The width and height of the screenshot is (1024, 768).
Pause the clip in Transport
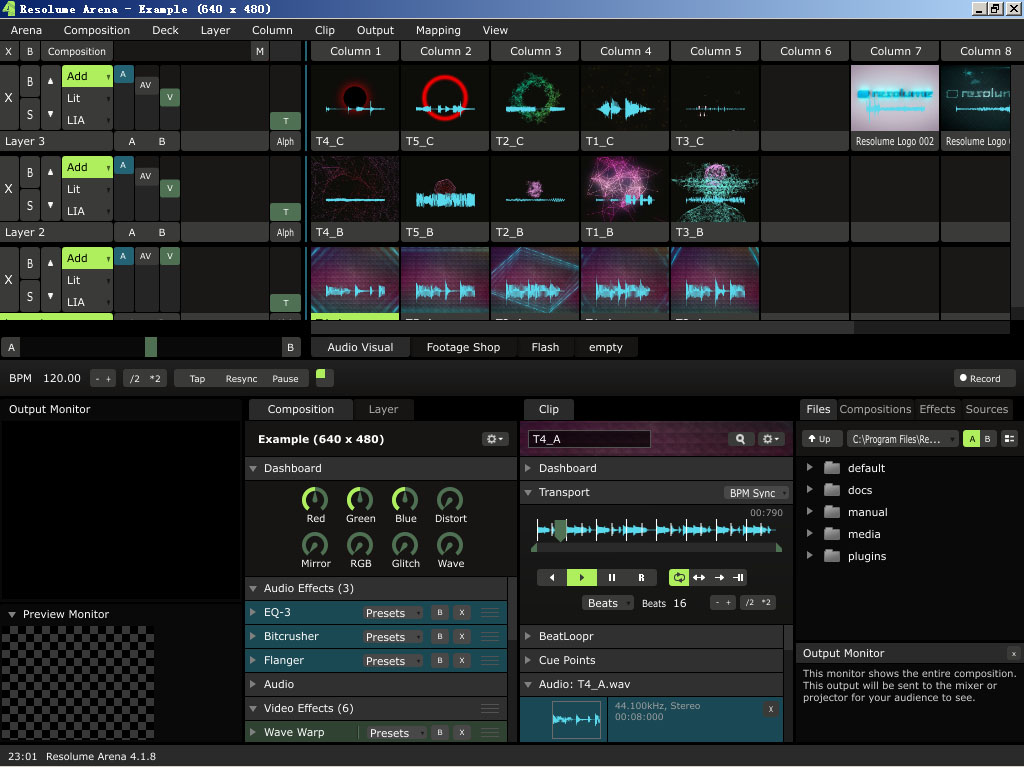pyautogui.click(x=611, y=577)
